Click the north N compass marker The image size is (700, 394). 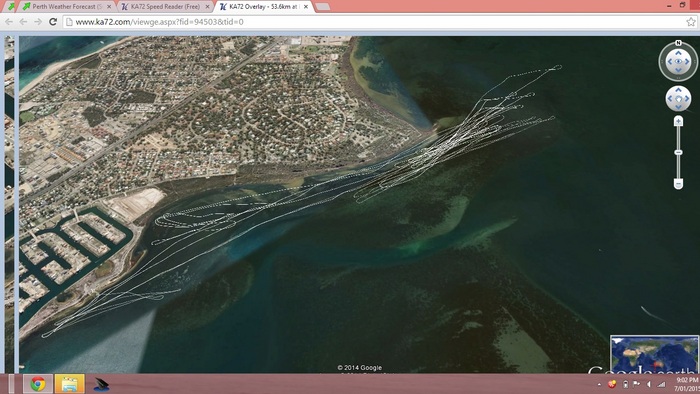[678, 43]
